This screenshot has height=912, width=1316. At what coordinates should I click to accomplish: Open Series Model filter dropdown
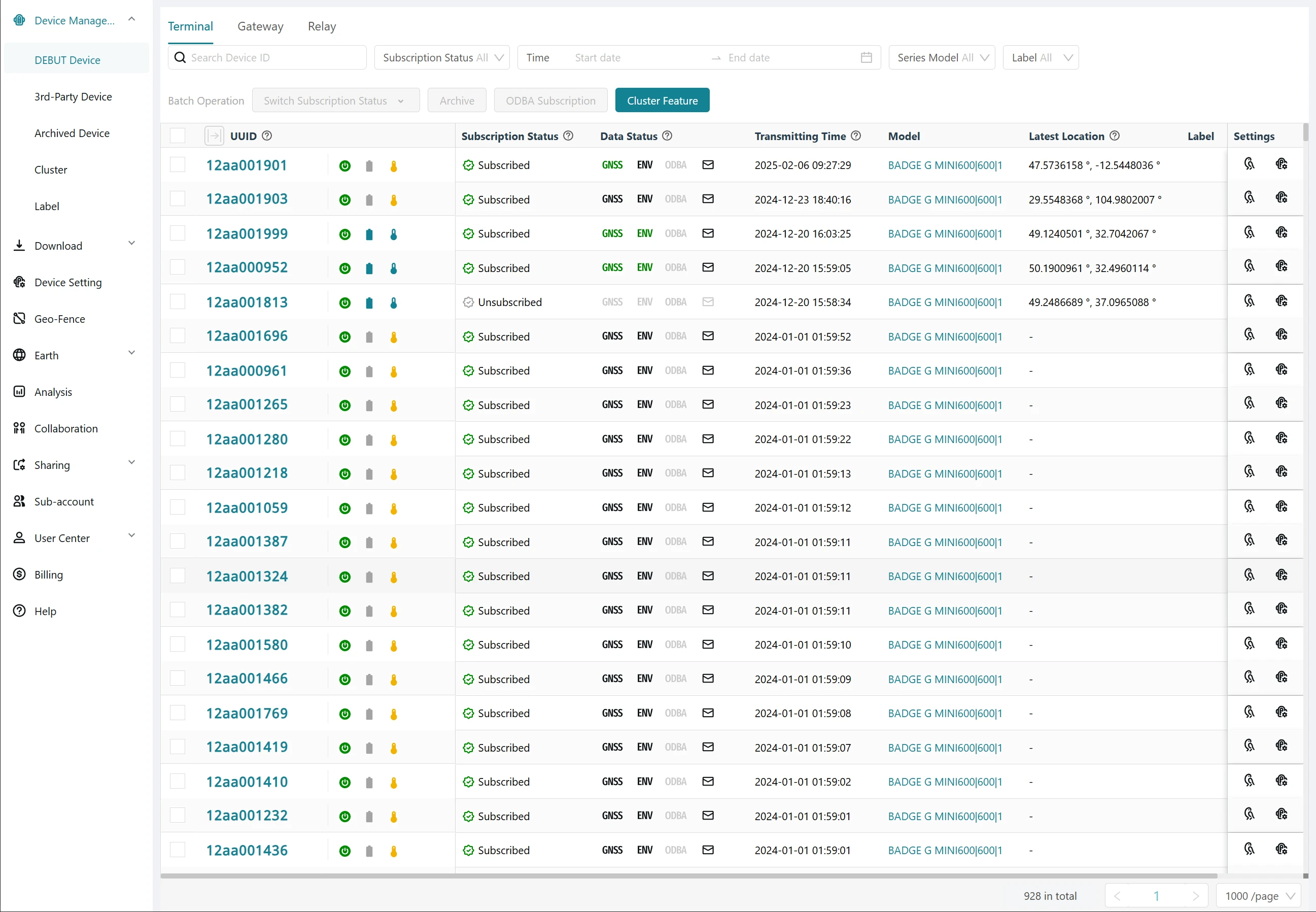(x=941, y=58)
